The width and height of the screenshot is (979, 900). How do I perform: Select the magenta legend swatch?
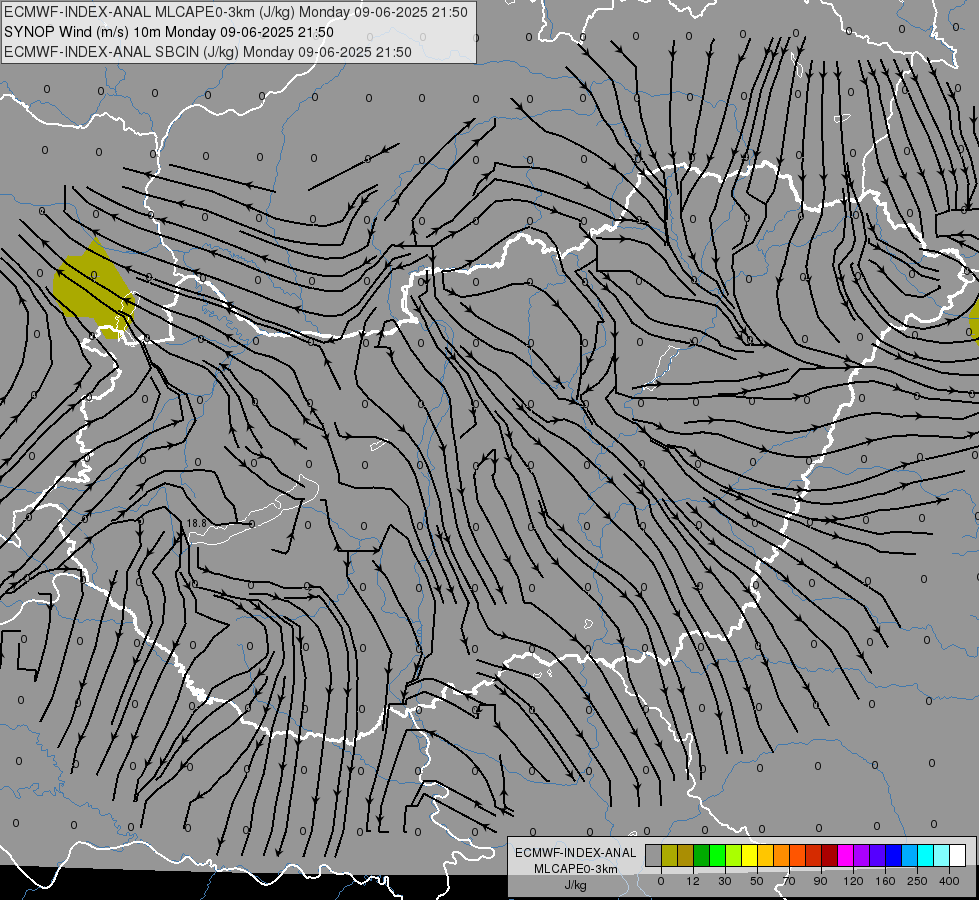pos(846,855)
